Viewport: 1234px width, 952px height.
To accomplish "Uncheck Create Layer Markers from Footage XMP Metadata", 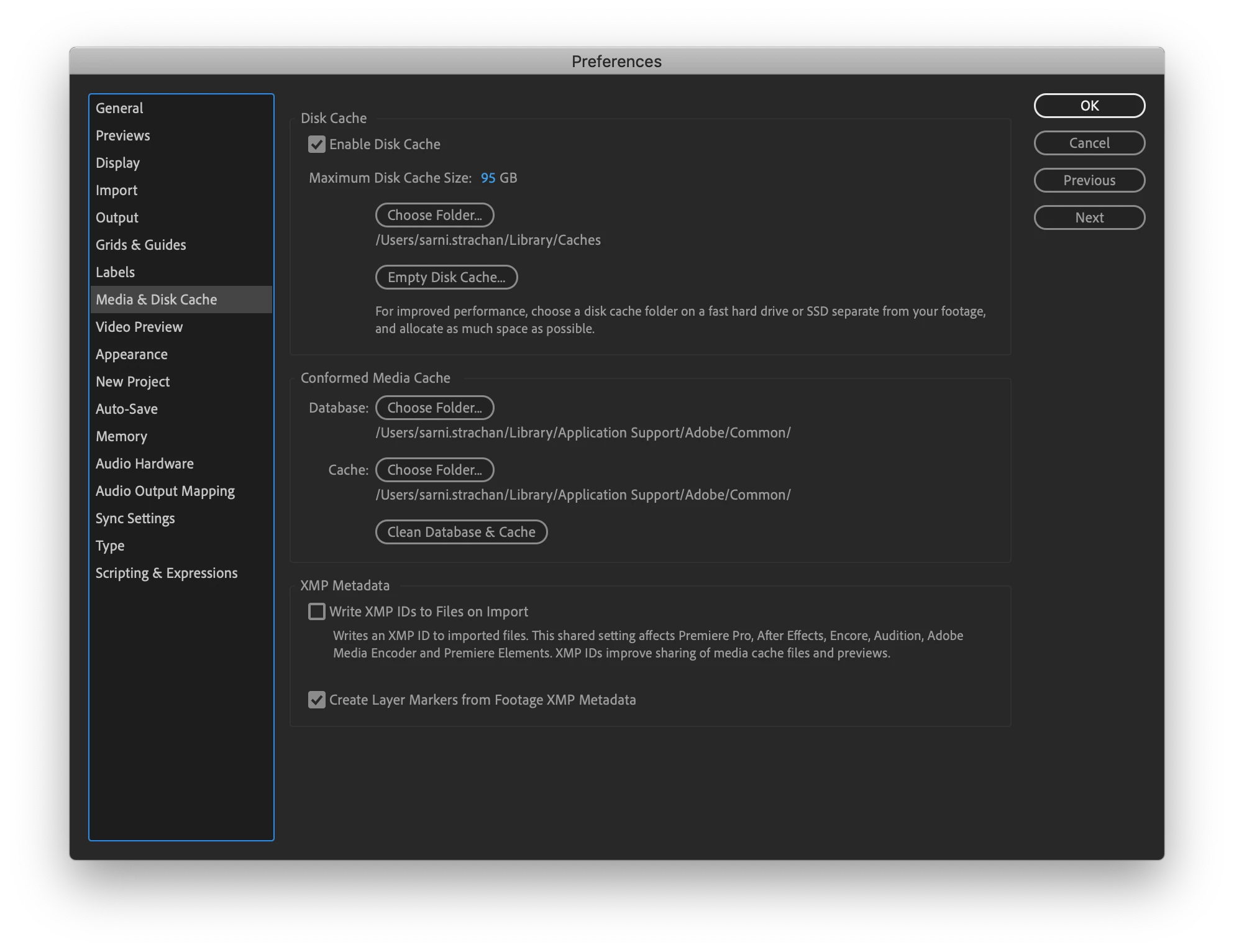I will coord(317,700).
